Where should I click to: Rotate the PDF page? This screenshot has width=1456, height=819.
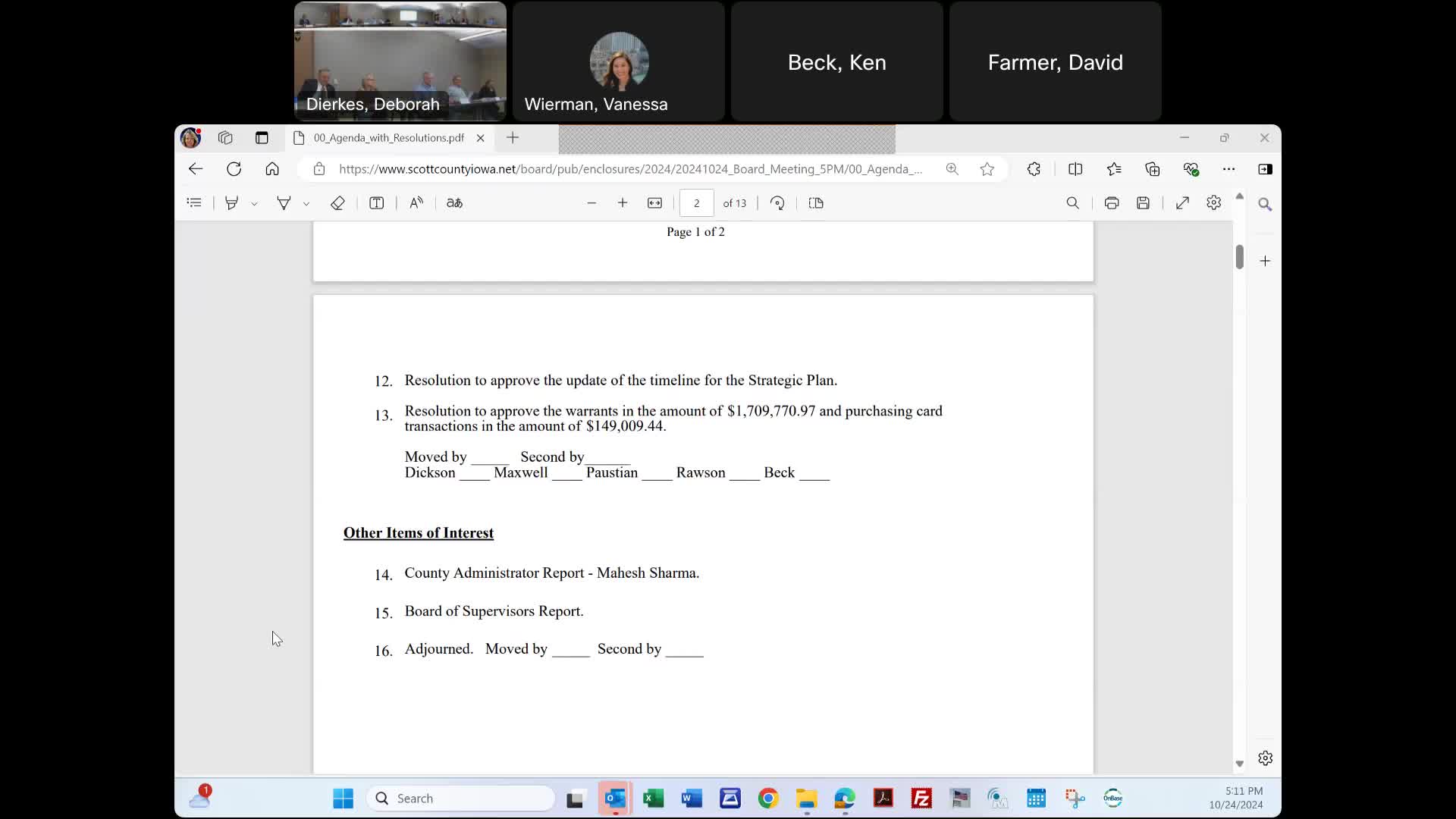[777, 203]
